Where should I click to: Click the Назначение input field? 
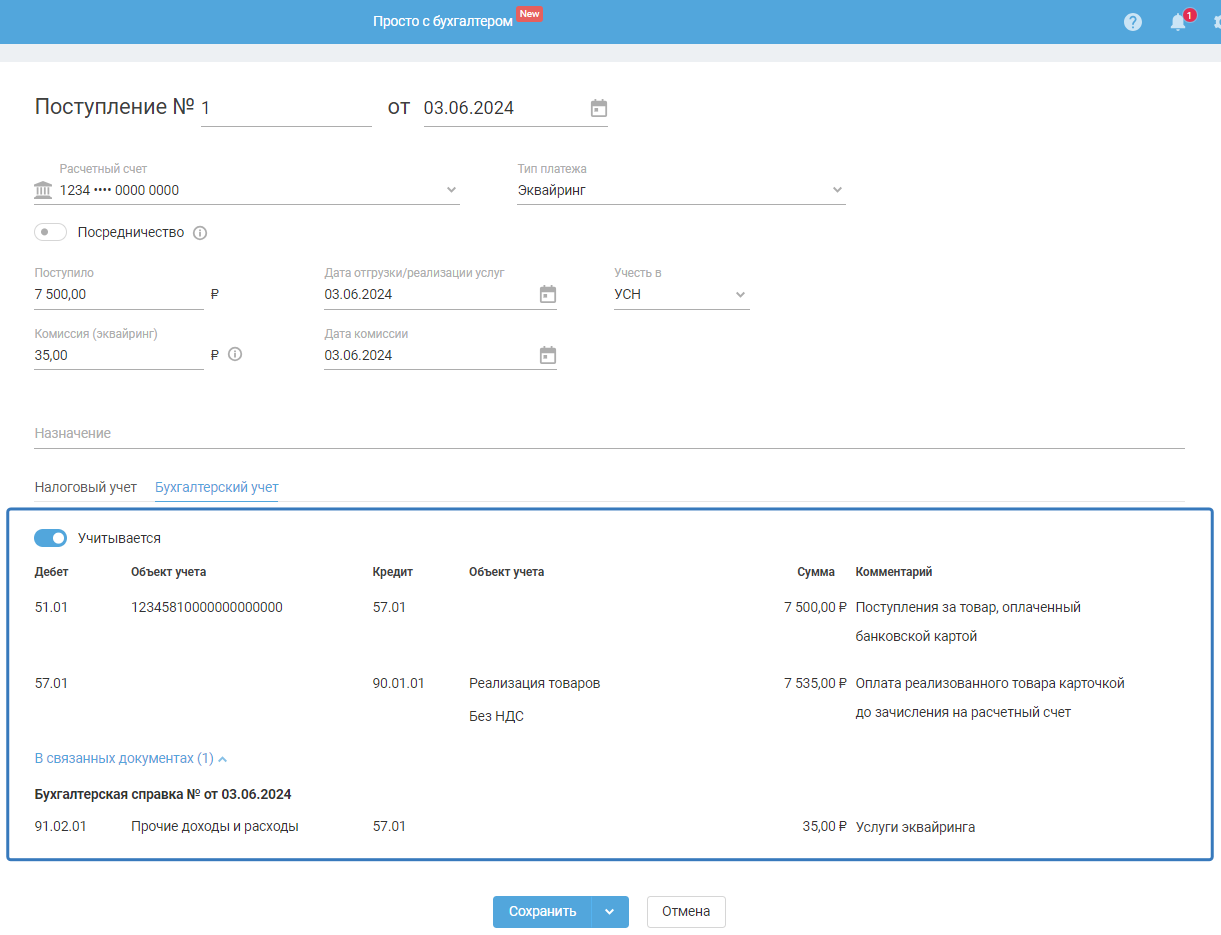(x=608, y=434)
